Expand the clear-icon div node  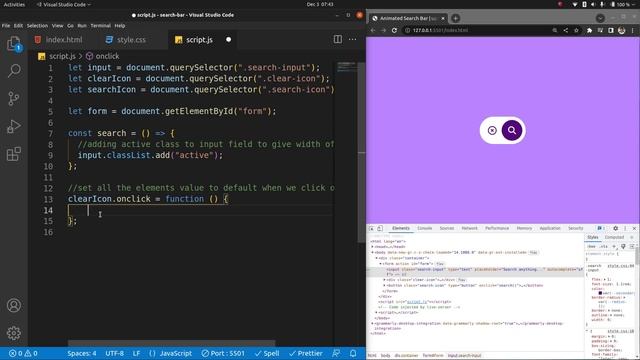point(384,280)
